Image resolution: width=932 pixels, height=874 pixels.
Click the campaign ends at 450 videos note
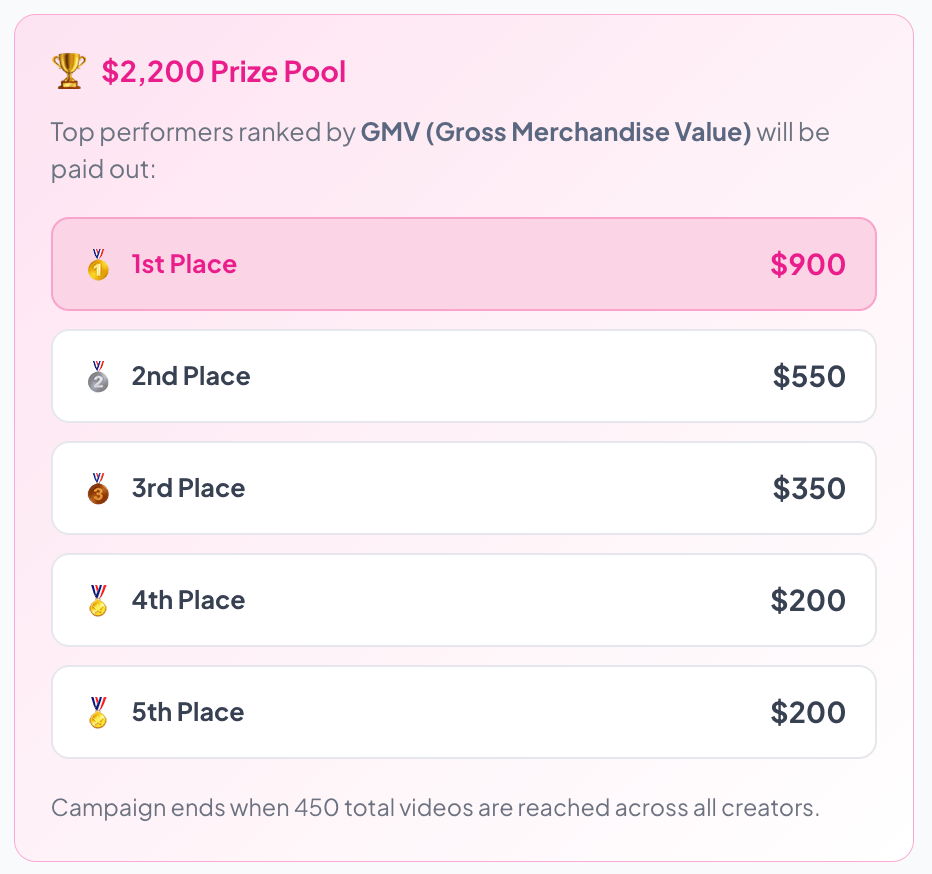point(435,808)
